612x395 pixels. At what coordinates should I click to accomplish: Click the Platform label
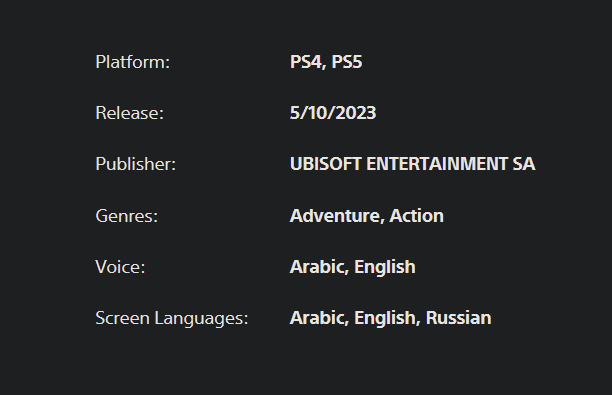tap(133, 62)
